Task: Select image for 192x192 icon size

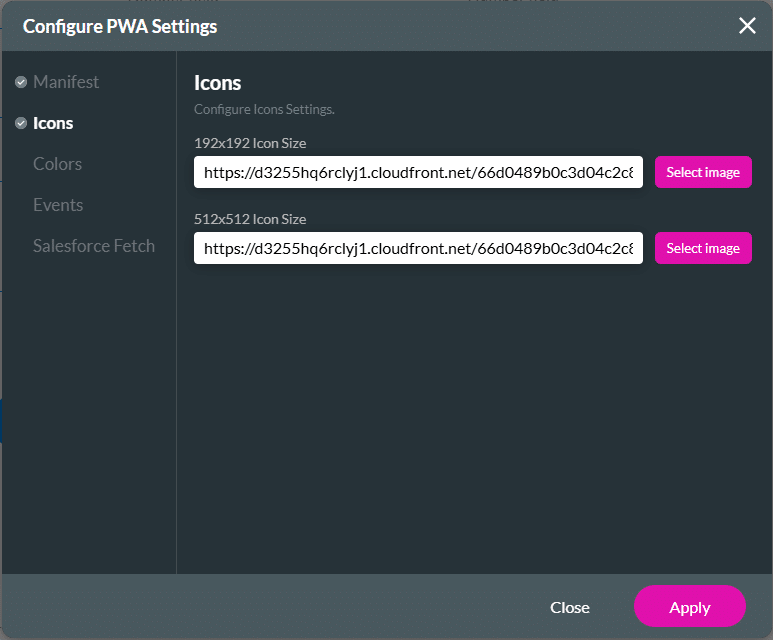Action: (703, 172)
